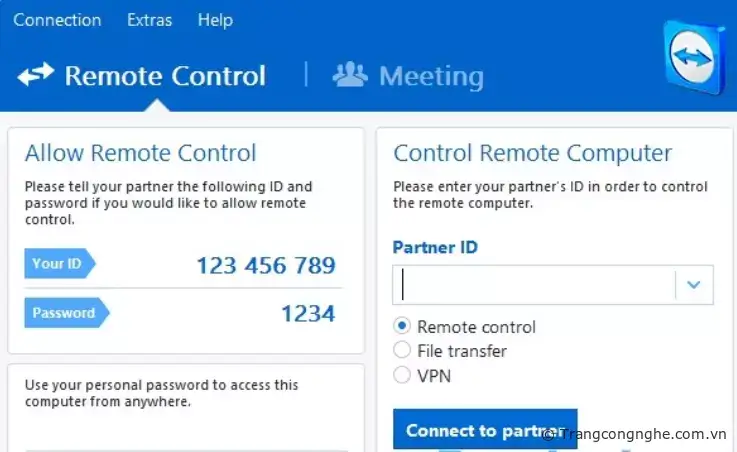
Task: Click the Remote Control arrows icon
Action: [x=36, y=75]
